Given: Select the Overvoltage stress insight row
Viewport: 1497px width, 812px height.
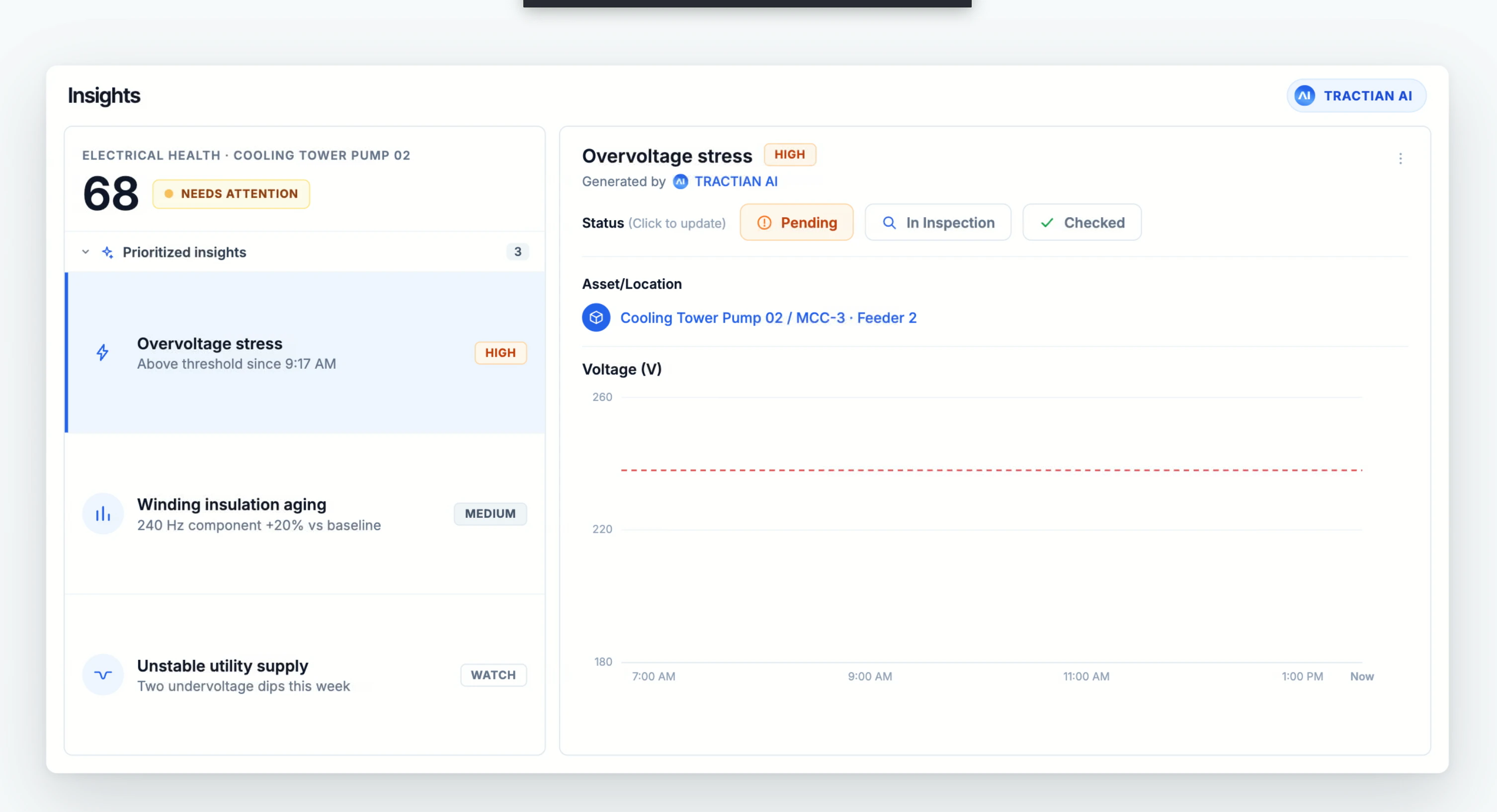Looking at the screenshot, I should (x=305, y=353).
